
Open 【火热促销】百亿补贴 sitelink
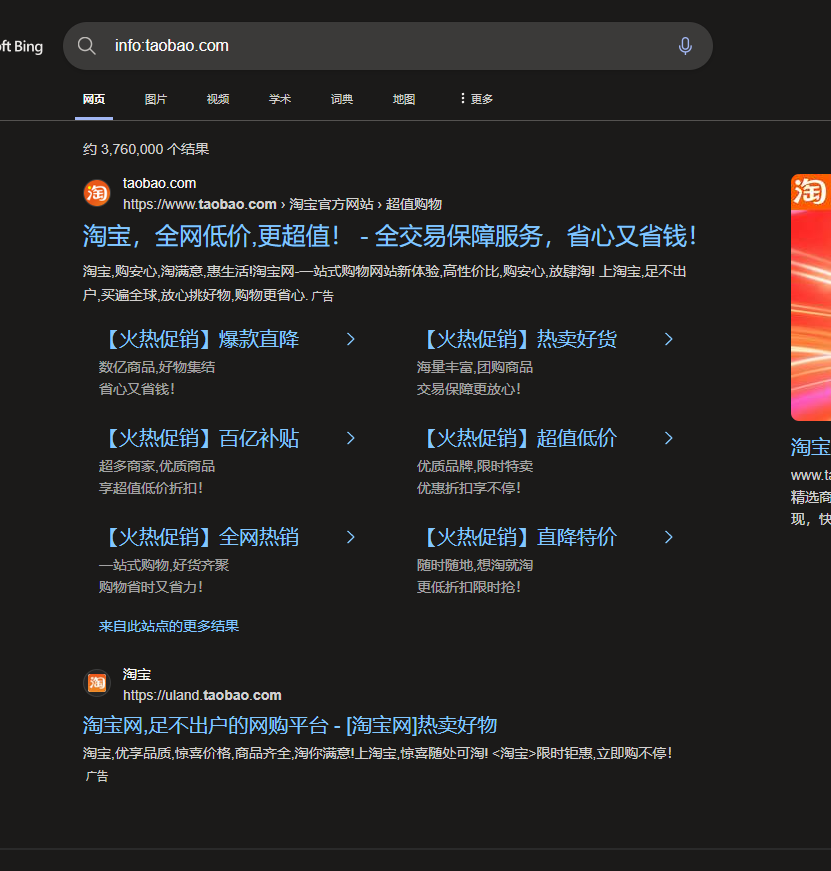200,438
